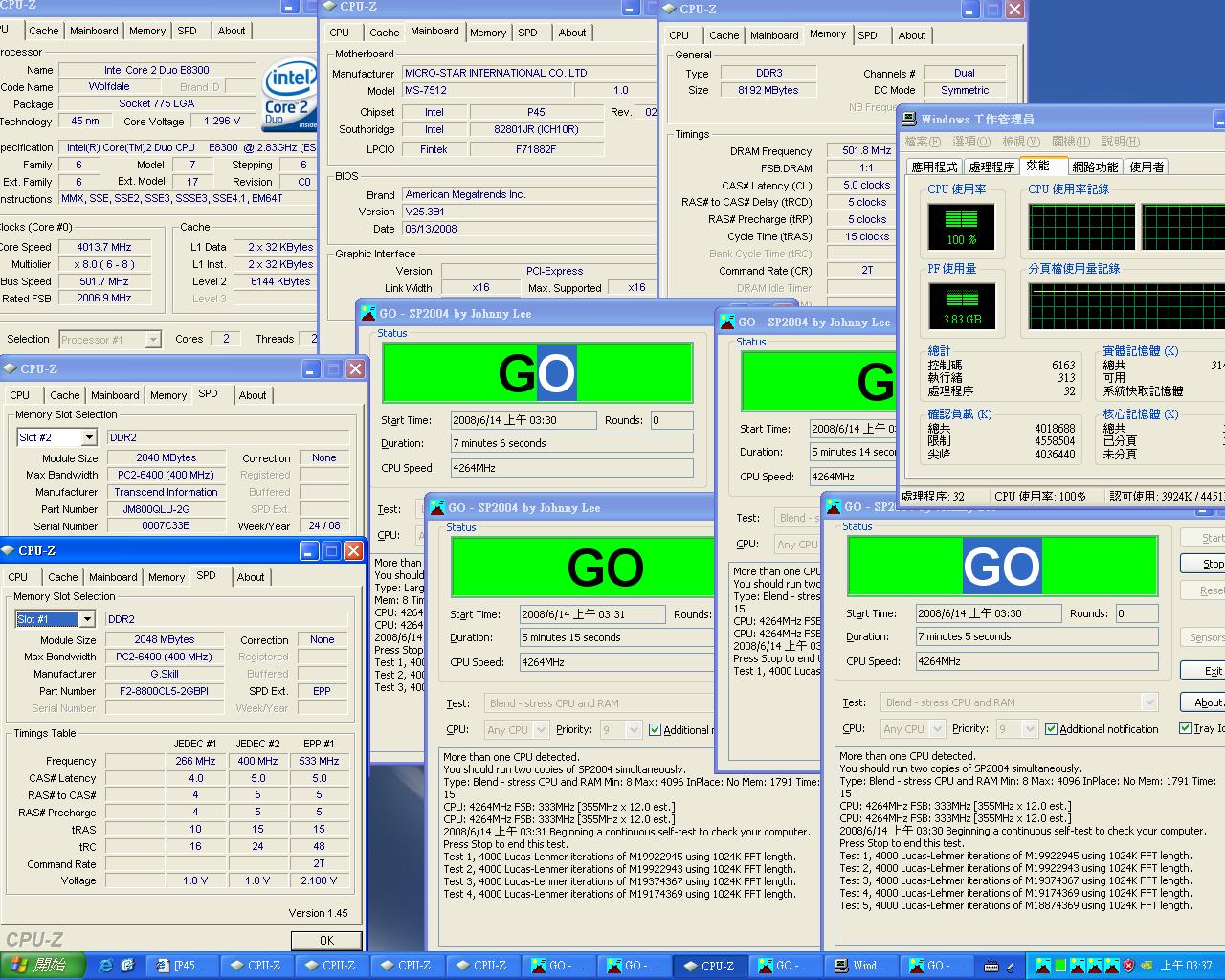Open the Processor #1 selection dropdown

click(152, 340)
